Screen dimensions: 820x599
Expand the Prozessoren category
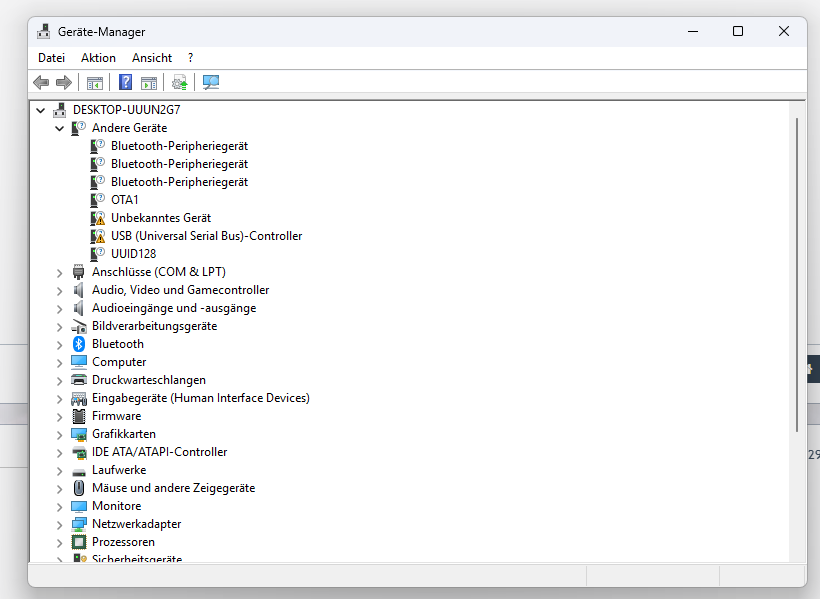(60, 543)
